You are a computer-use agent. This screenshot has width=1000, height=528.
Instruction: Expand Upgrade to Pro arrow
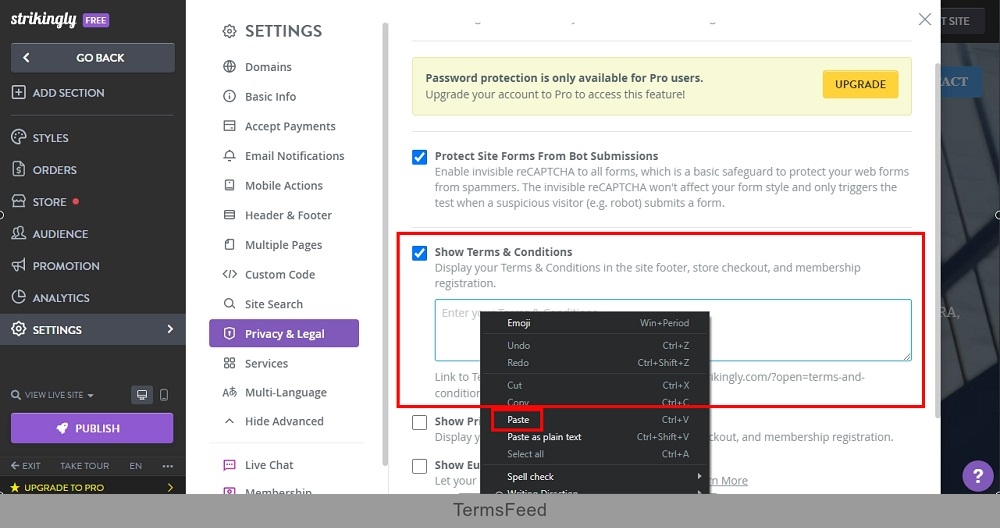tap(170, 488)
